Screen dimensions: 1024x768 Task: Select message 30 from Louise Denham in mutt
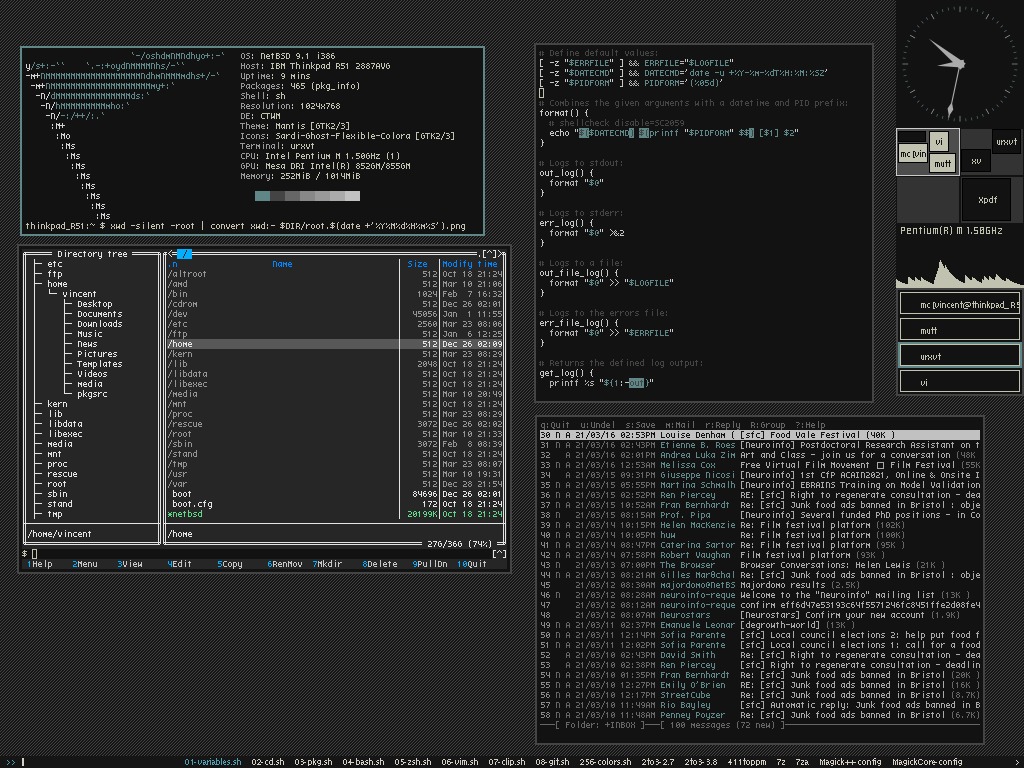click(x=760, y=435)
